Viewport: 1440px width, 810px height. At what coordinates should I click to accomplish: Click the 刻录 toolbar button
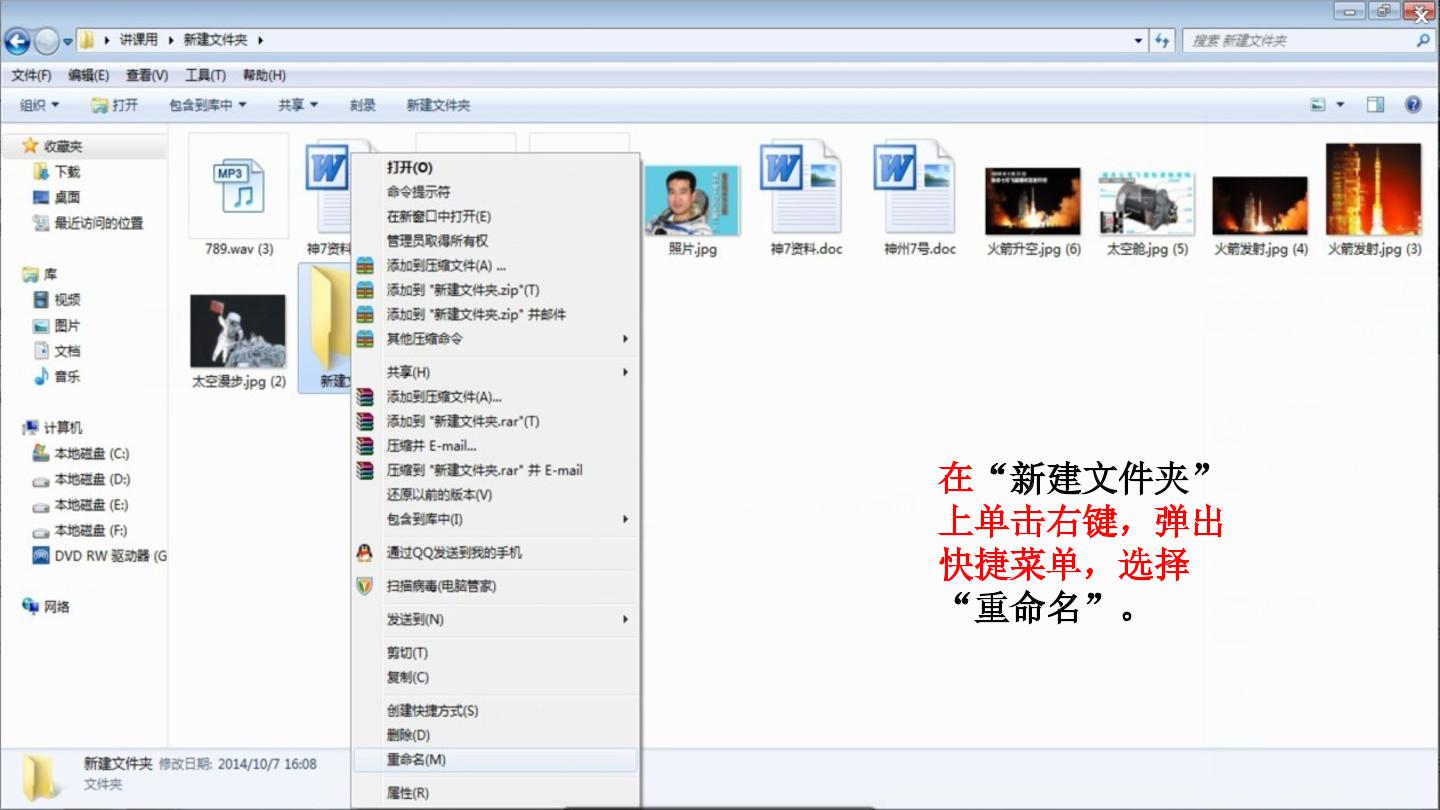[363, 105]
